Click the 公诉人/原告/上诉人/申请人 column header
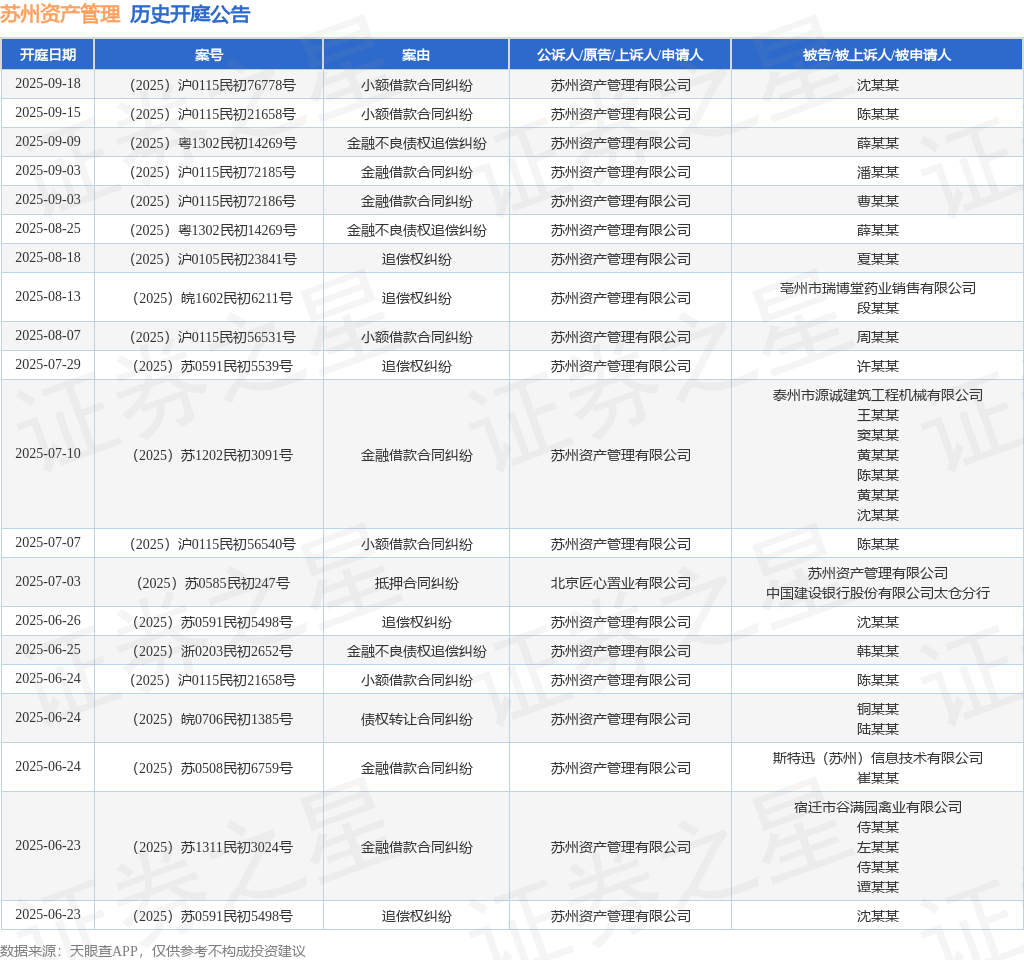This screenshot has height=960, width=1024. tap(620, 55)
